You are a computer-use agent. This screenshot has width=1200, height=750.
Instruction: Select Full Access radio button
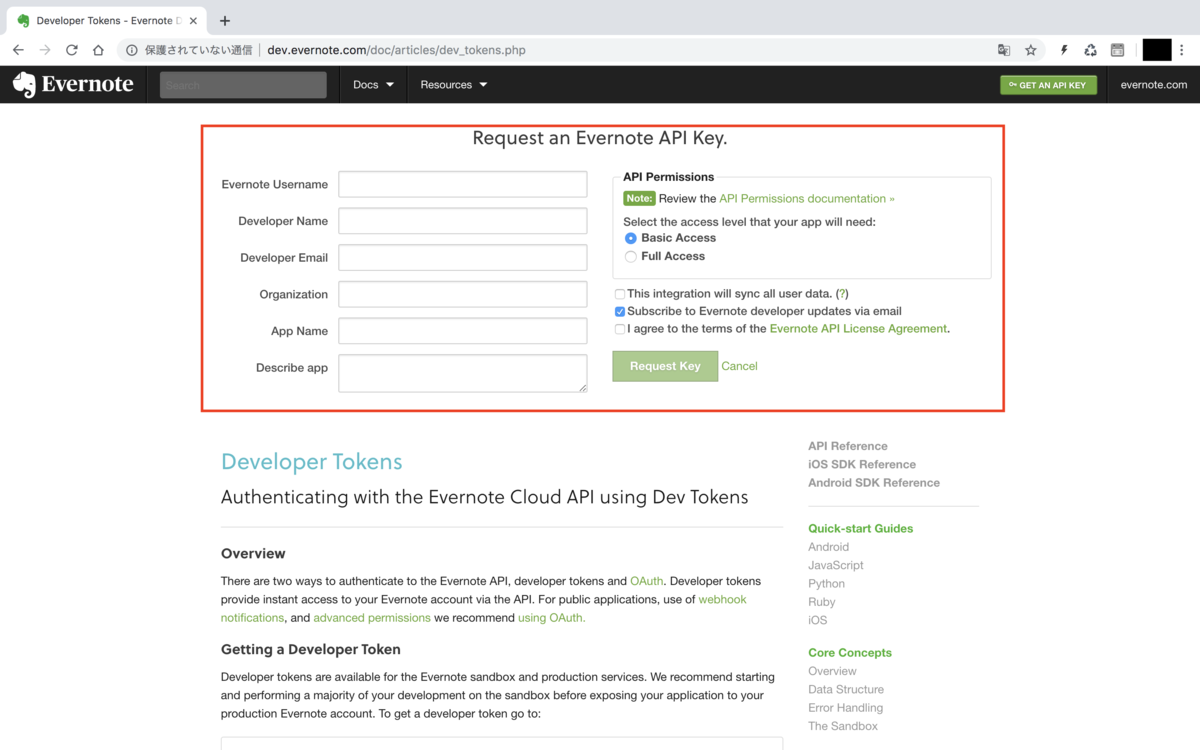coord(631,257)
